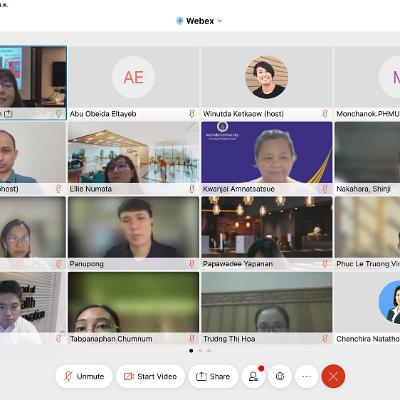Viewport: 400px width, 400px height.
Task: Click Winutda Ketkaow's profile photo
Action: [x=267, y=77]
